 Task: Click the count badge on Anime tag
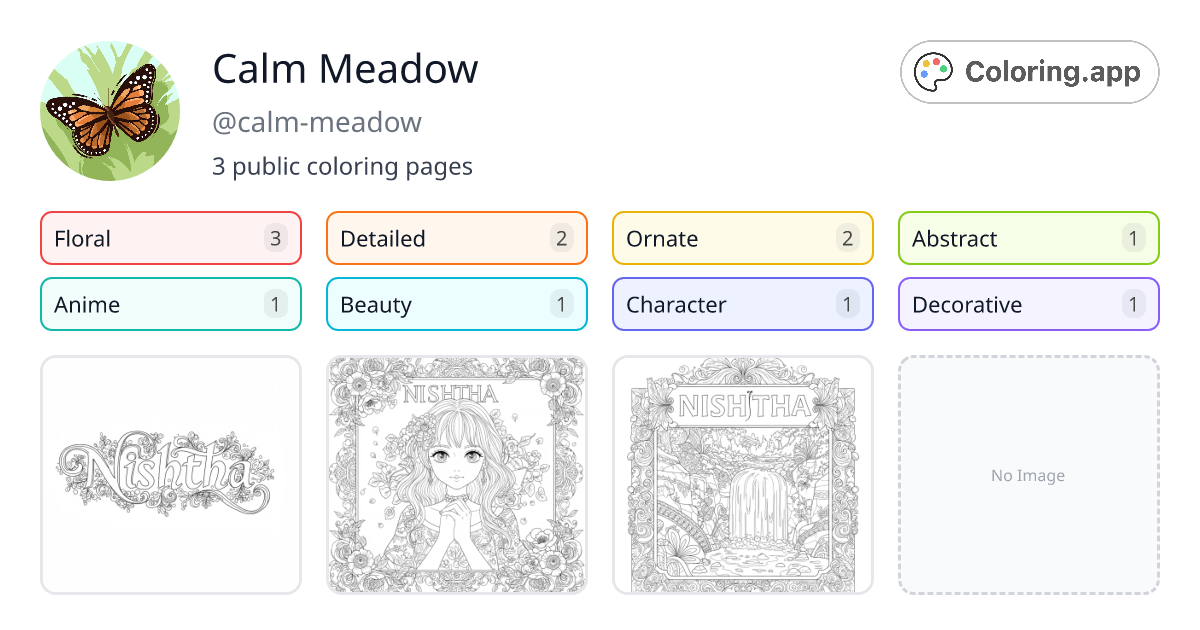tap(275, 304)
